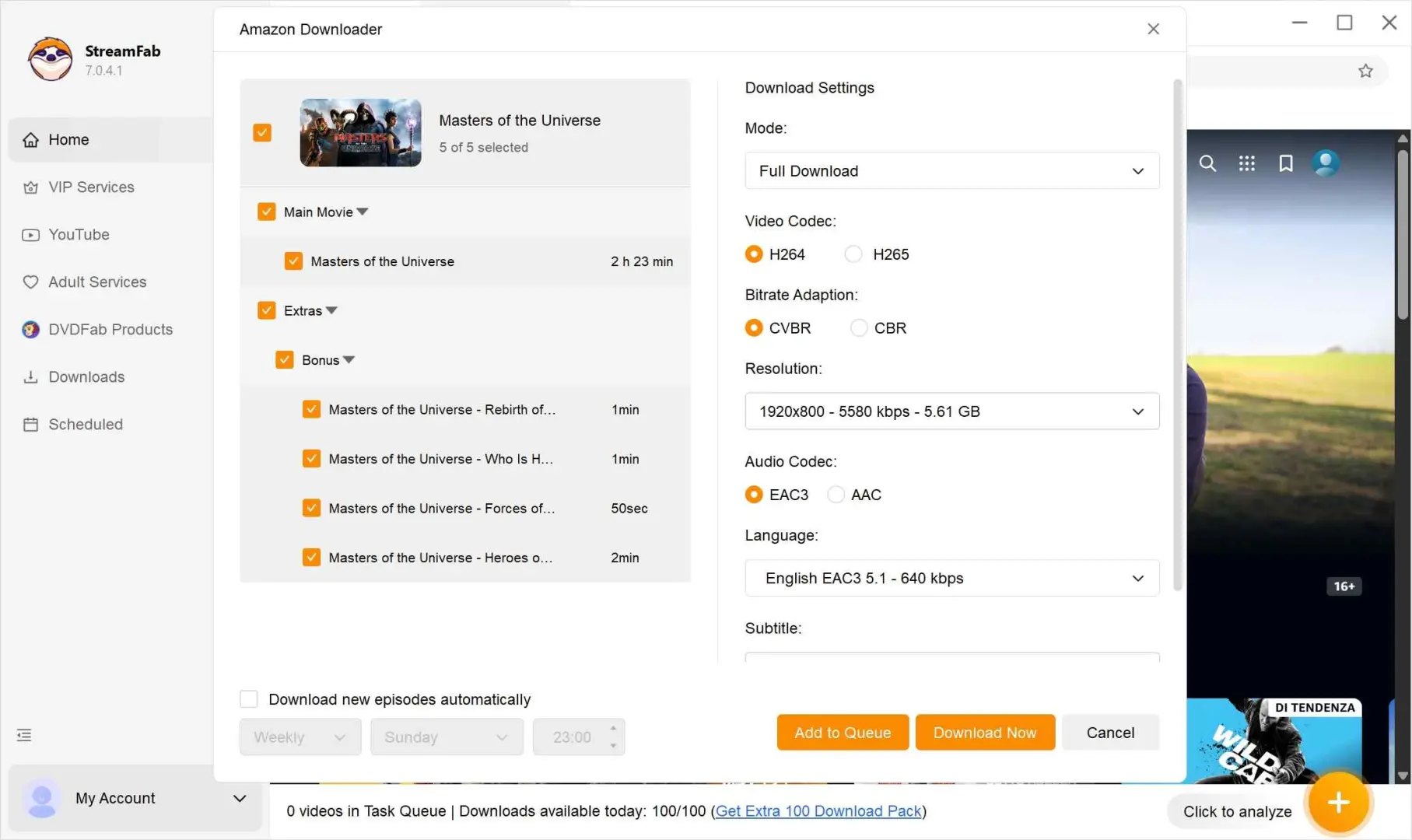Close the Amazon Downloader dialog

(1153, 29)
